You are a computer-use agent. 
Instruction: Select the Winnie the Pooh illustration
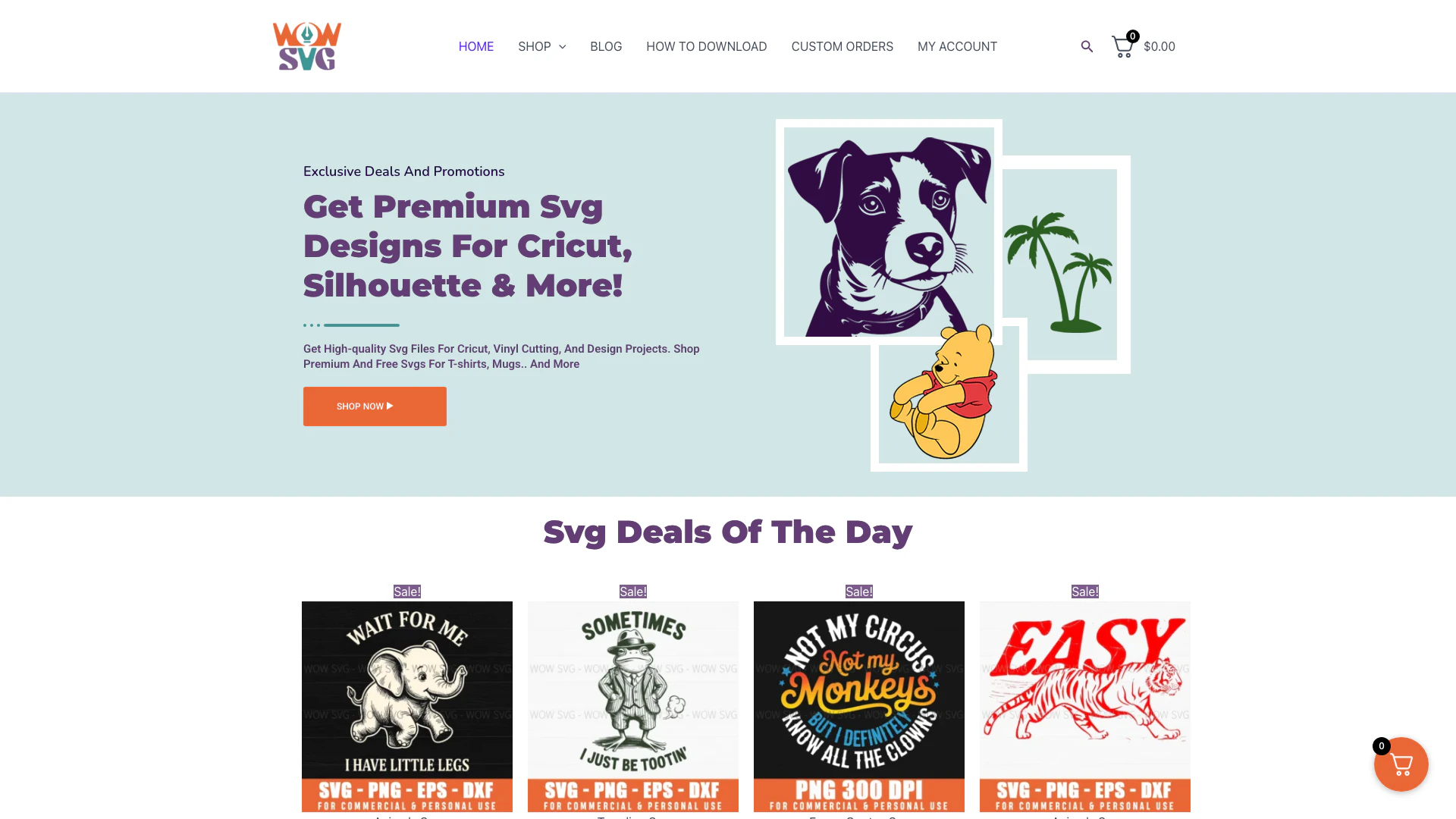coord(948,394)
